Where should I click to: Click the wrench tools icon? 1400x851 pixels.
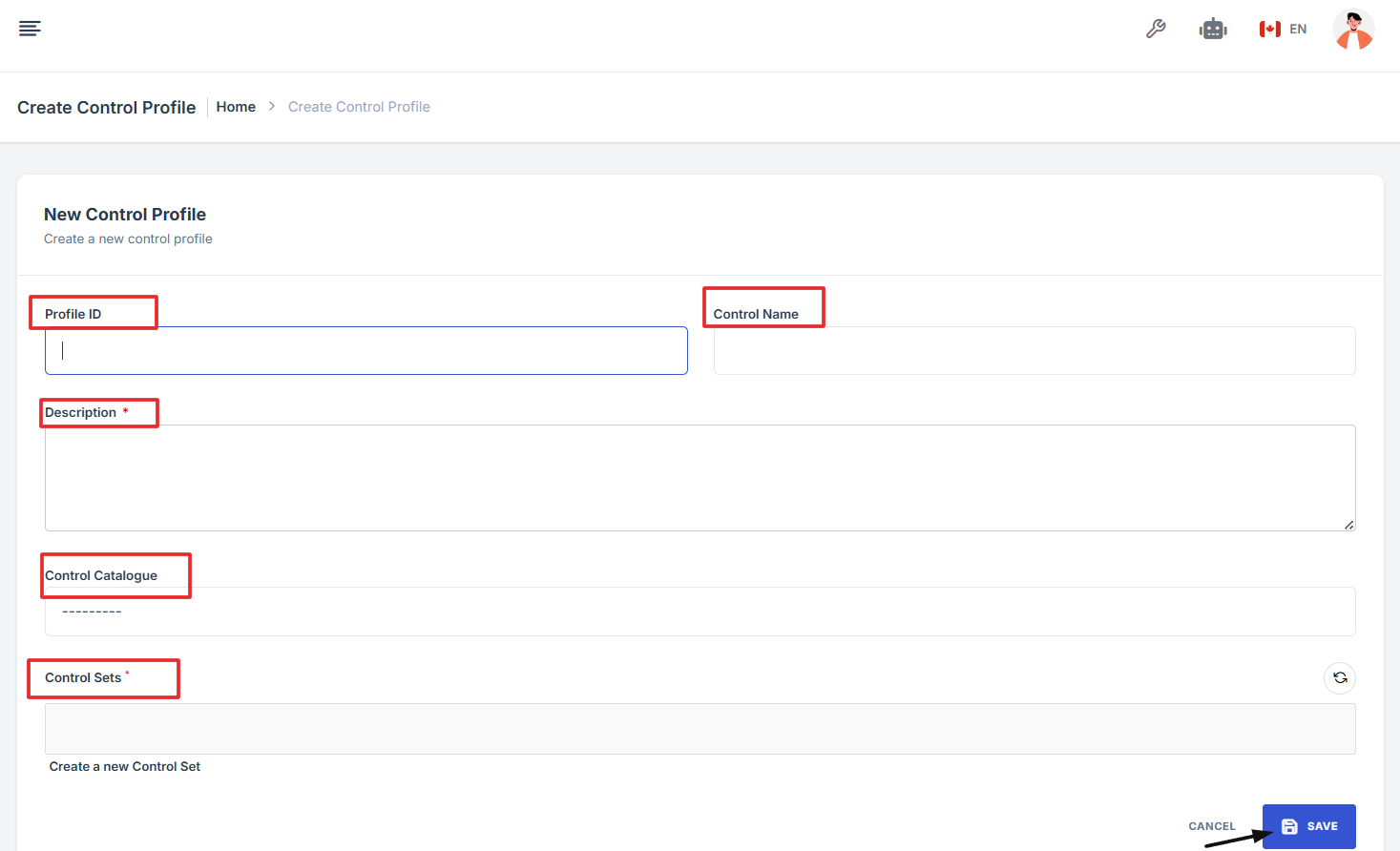[1156, 30]
